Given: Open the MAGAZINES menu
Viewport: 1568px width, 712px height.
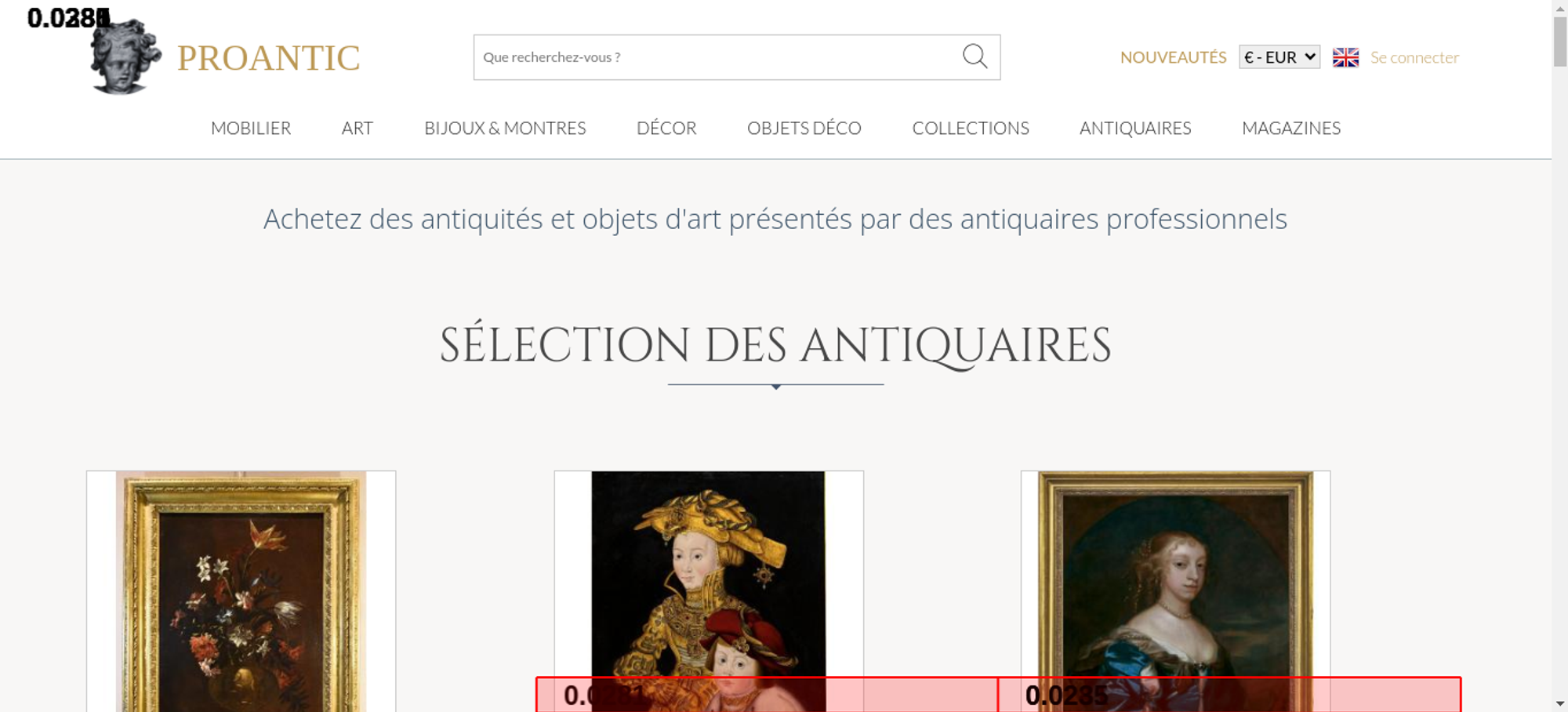Looking at the screenshot, I should click(x=1291, y=128).
